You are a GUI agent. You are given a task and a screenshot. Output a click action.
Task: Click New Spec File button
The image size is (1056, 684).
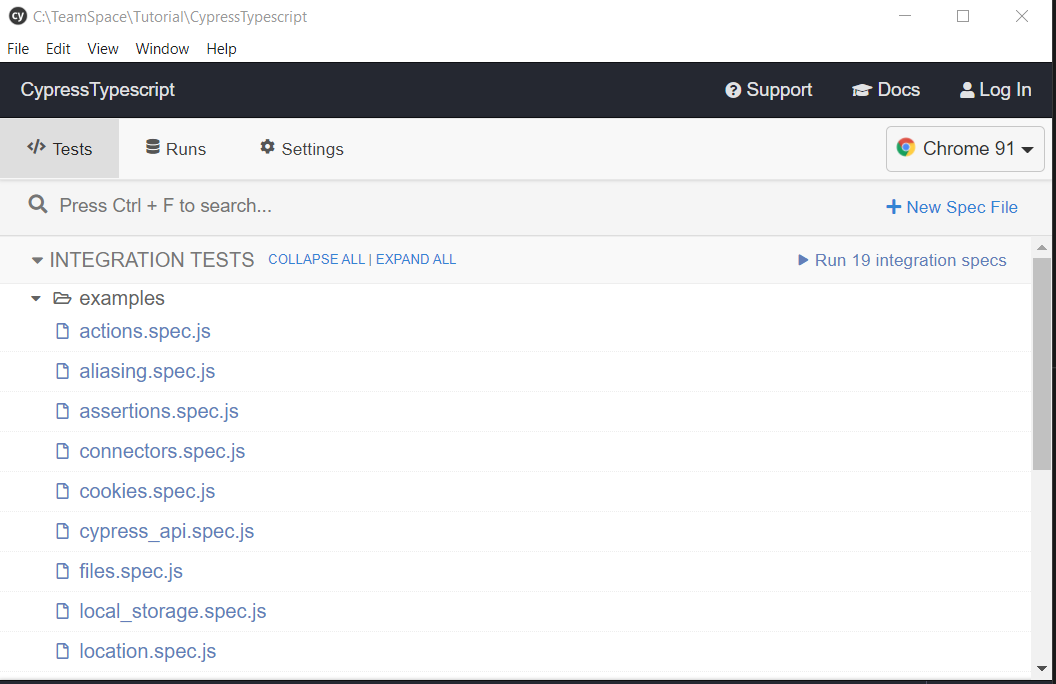(952, 207)
